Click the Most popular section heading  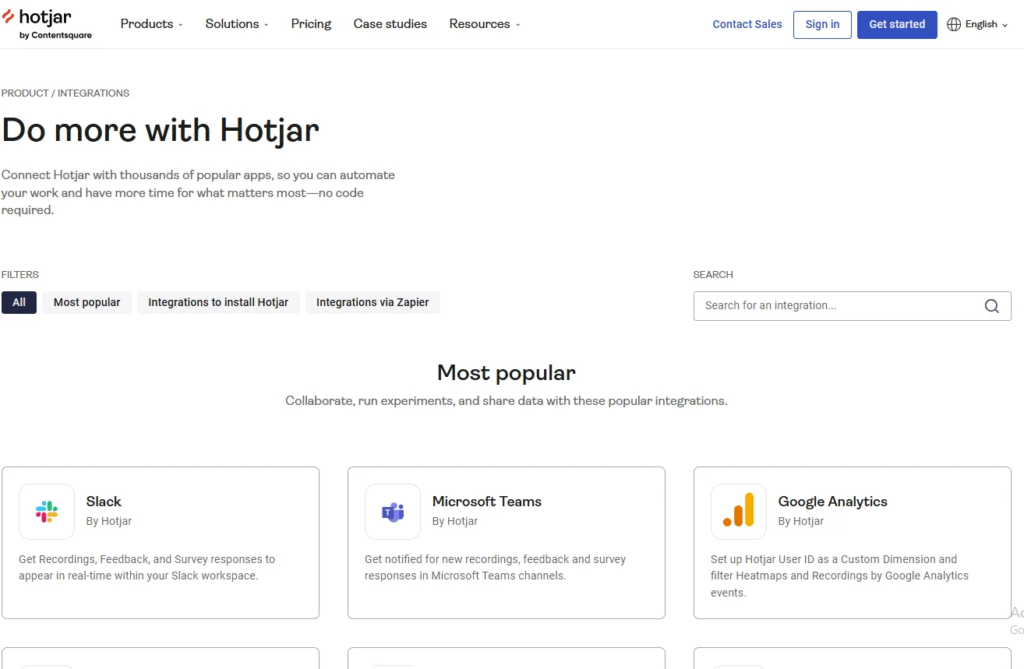click(506, 372)
